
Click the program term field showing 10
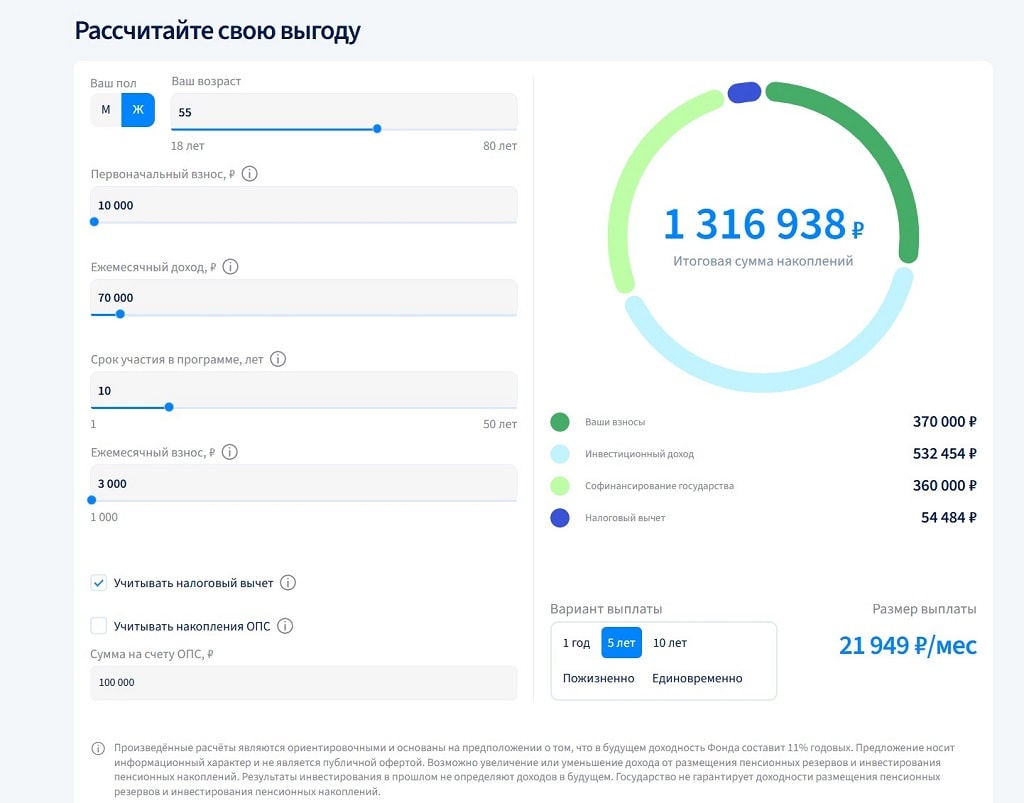point(304,390)
